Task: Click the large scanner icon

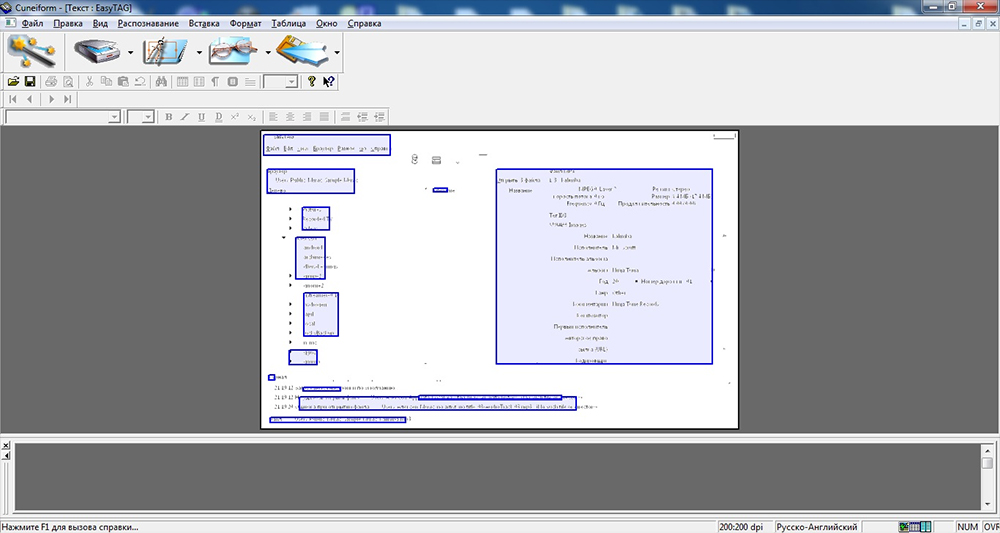Action: 98,50
